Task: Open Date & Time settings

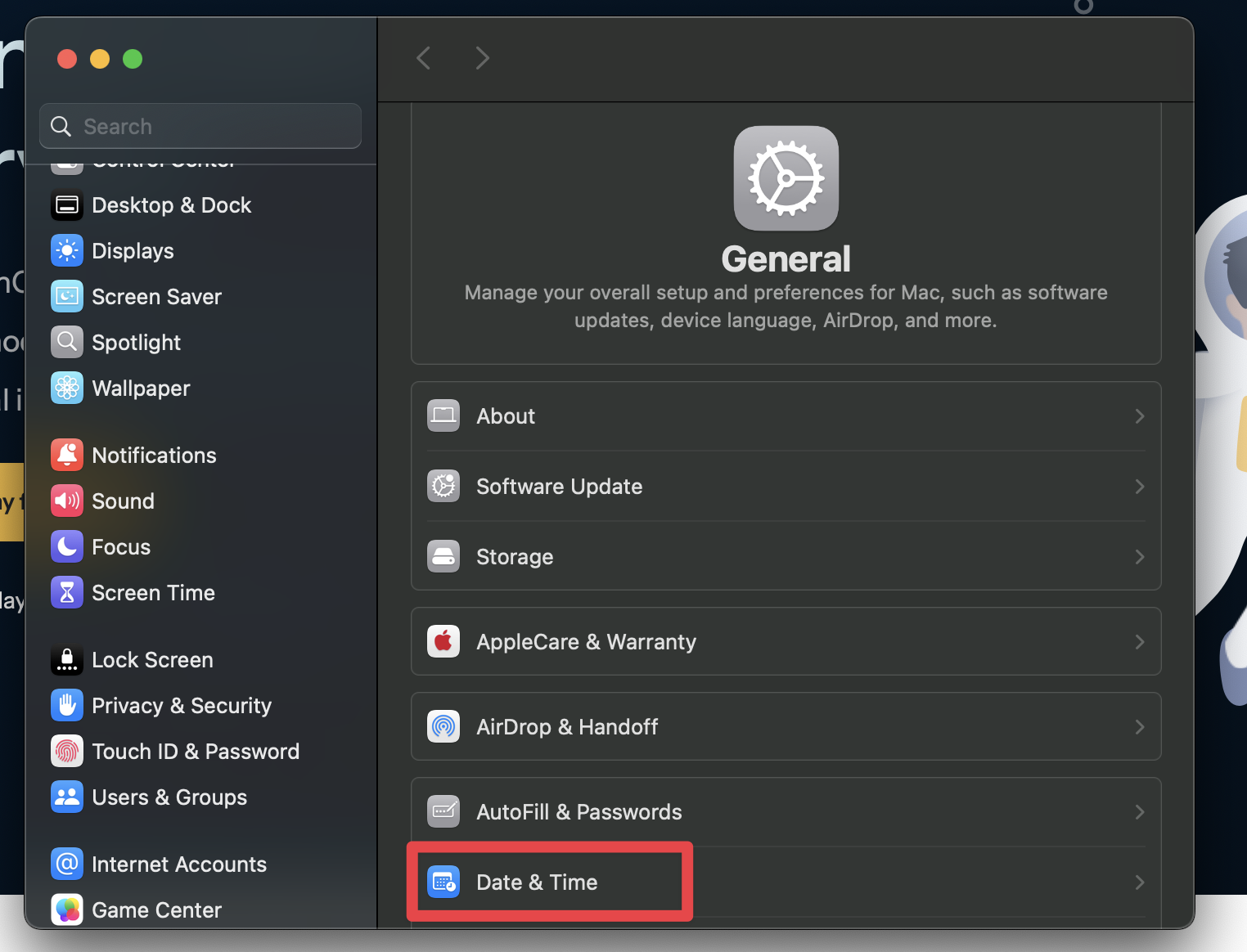Action: coord(537,882)
